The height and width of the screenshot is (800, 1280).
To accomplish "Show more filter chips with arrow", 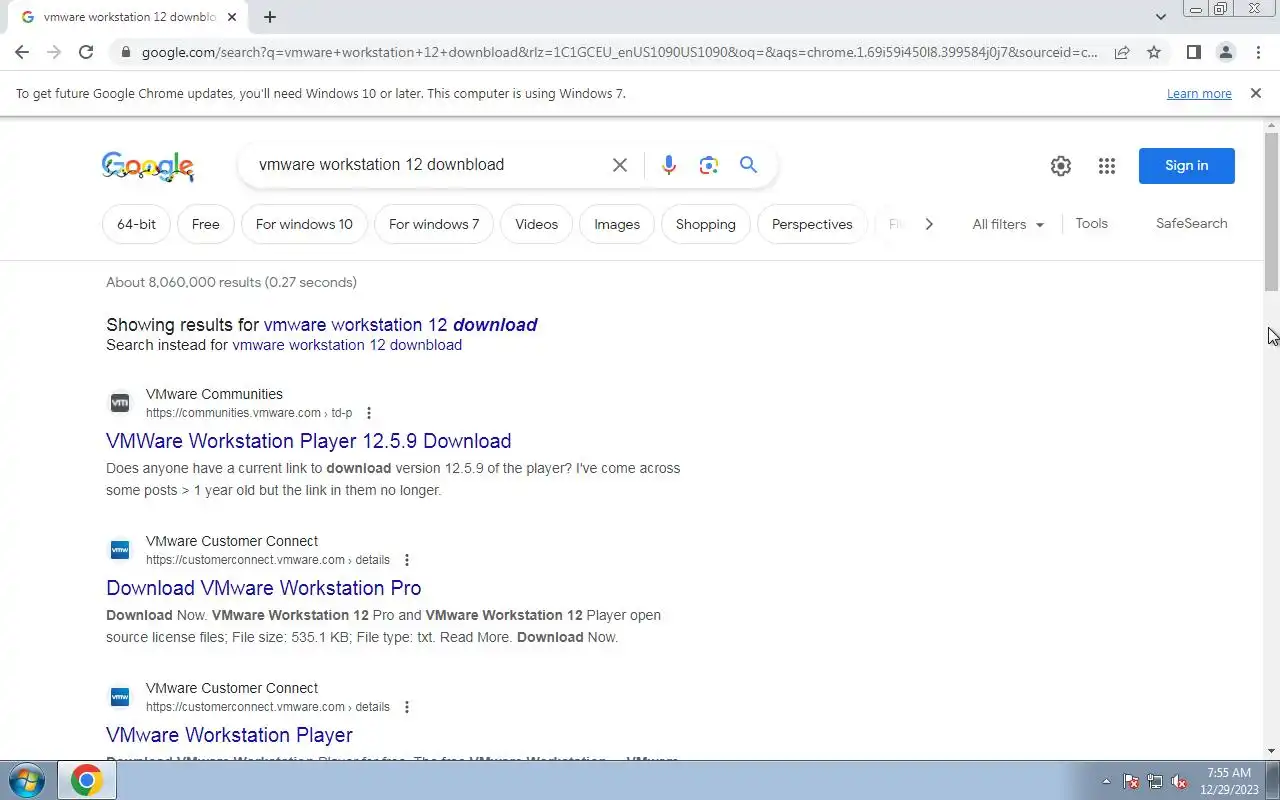I will click(x=929, y=224).
